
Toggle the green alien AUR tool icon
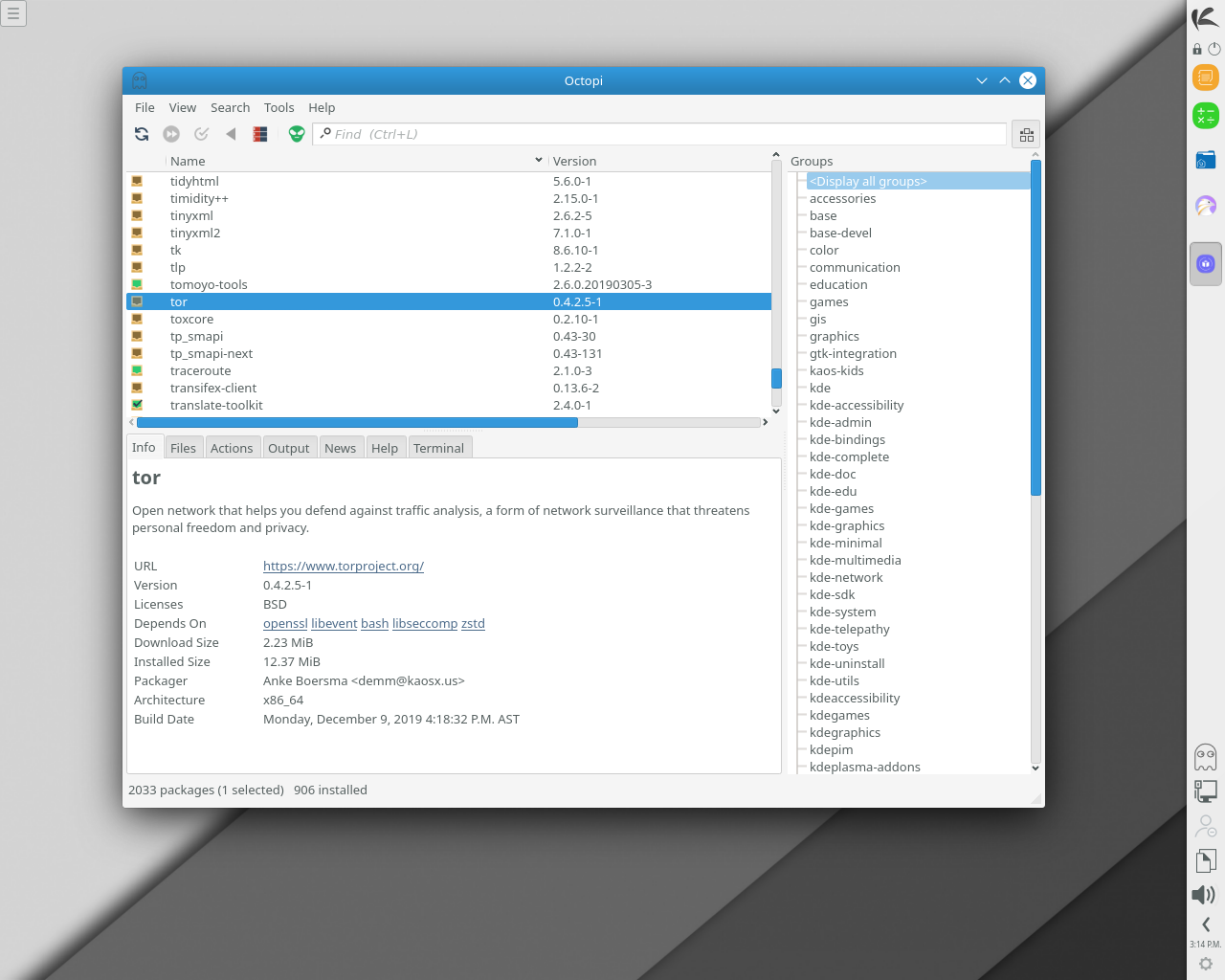(297, 134)
